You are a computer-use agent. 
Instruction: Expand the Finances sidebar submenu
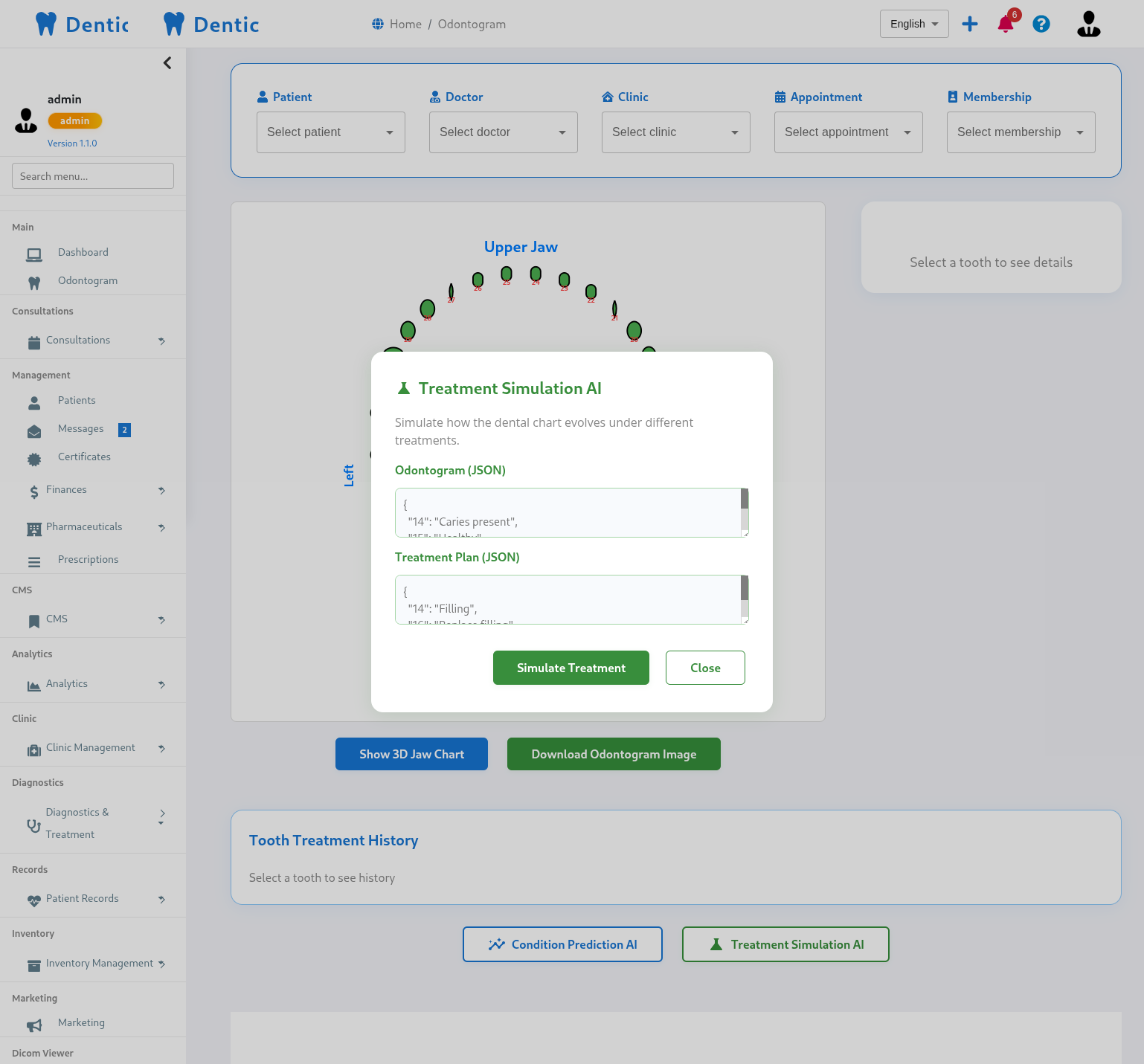coord(161,491)
